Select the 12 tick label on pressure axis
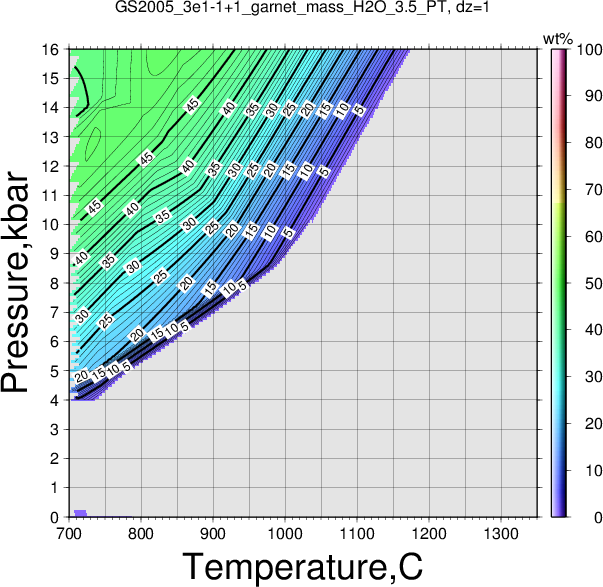The height and width of the screenshot is (587, 603). (x=50, y=167)
